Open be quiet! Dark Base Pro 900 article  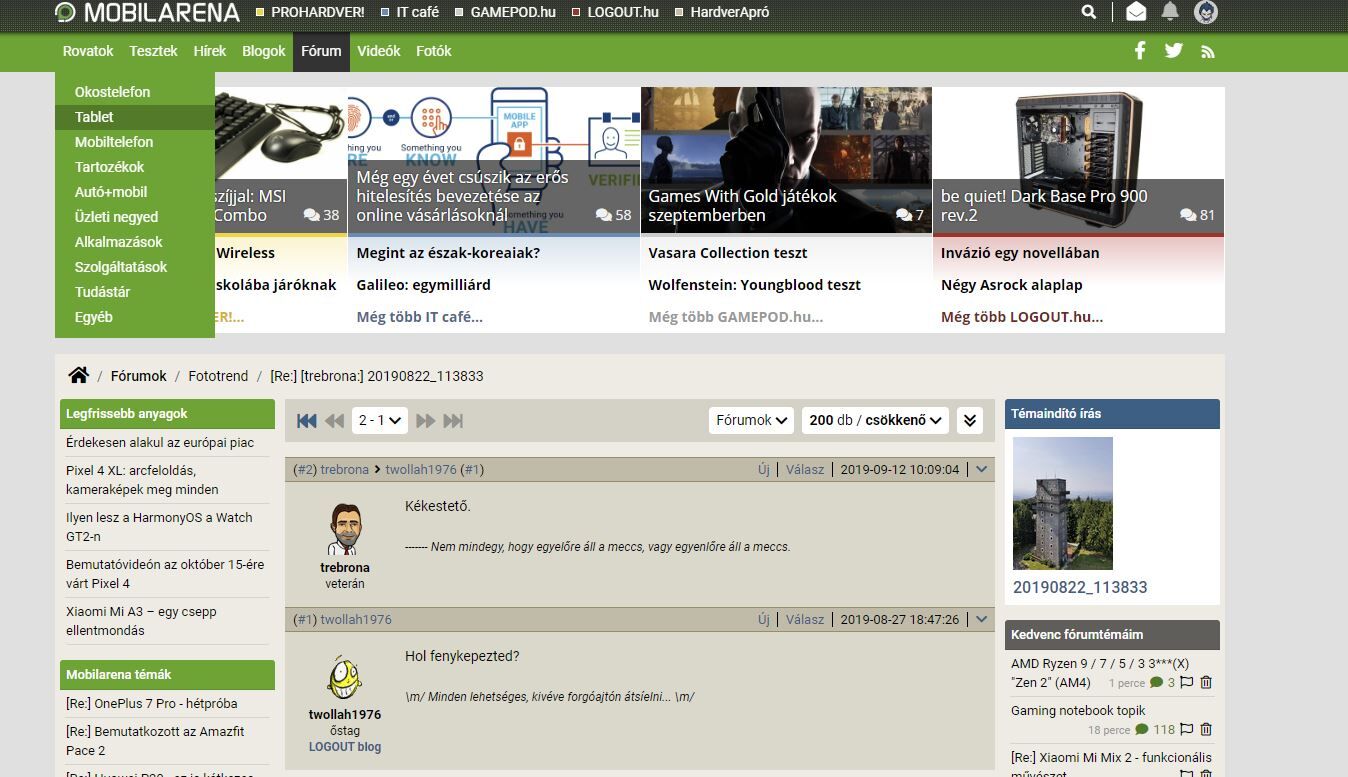(x=1079, y=160)
